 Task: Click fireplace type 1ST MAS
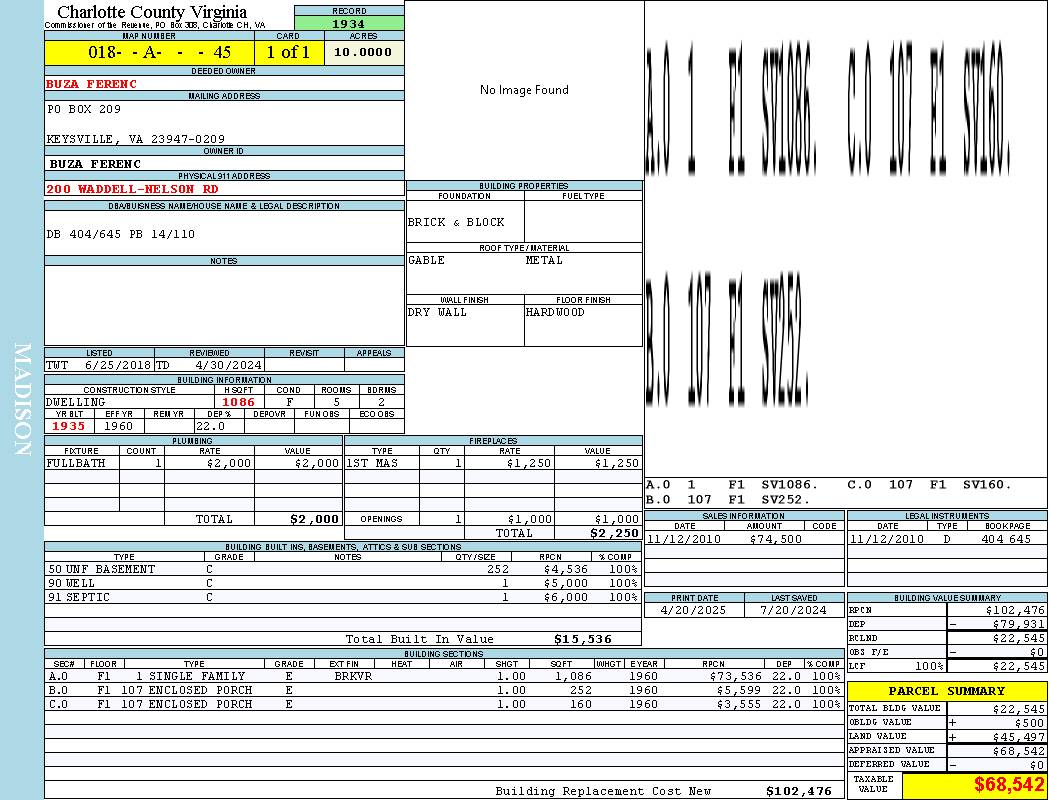click(372, 463)
